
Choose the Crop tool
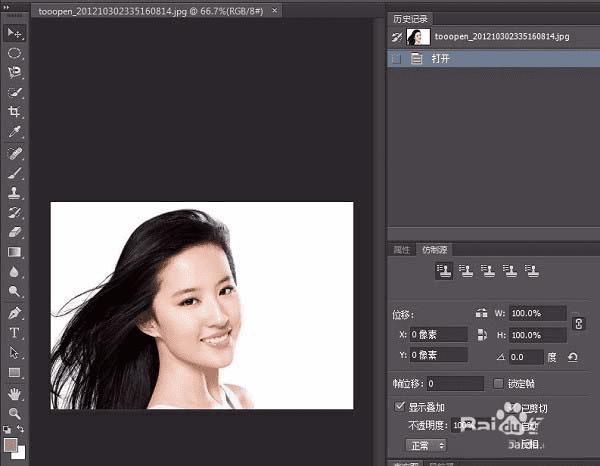tap(15, 112)
